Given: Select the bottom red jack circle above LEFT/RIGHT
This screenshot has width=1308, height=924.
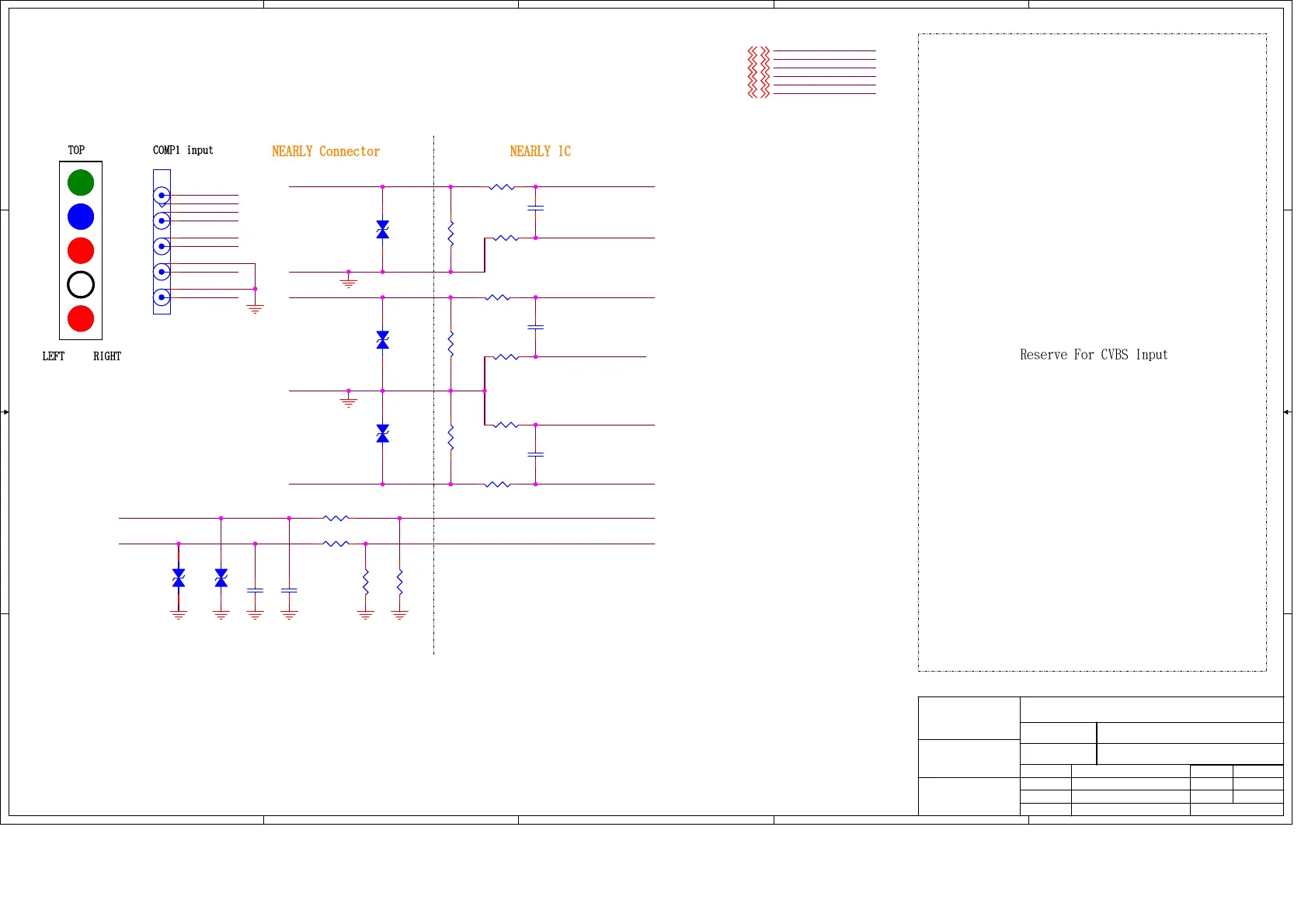Looking at the screenshot, I should click(x=81, y=319).
